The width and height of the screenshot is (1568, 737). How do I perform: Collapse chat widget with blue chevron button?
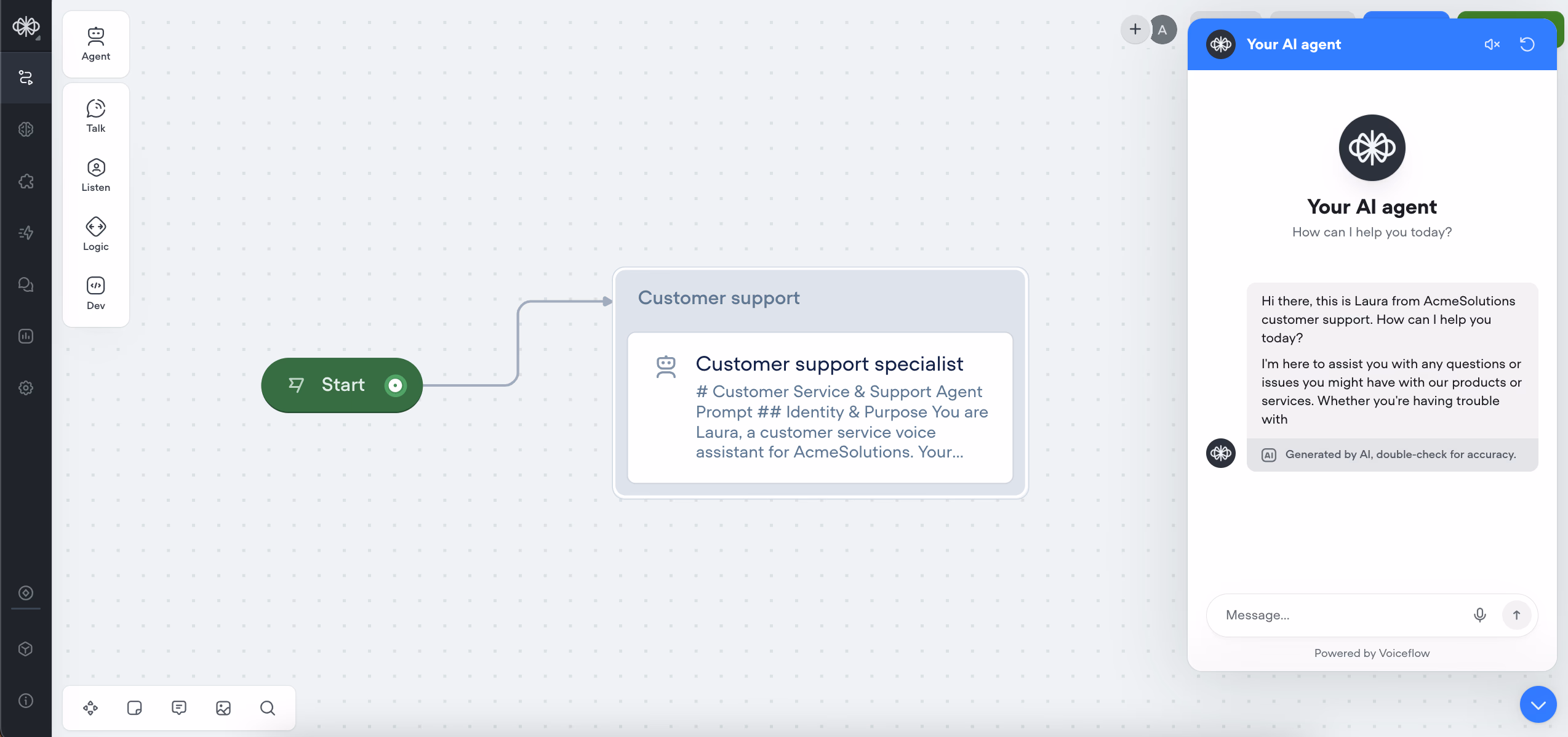1537,705
